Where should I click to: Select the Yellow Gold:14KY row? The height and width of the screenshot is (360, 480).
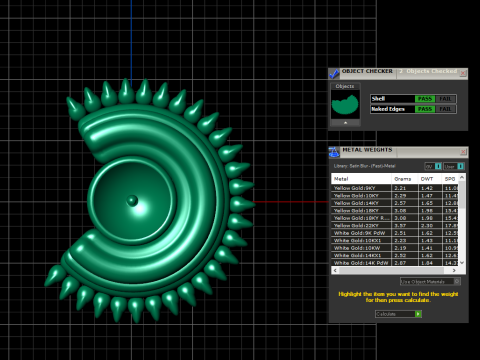(395, 203)
